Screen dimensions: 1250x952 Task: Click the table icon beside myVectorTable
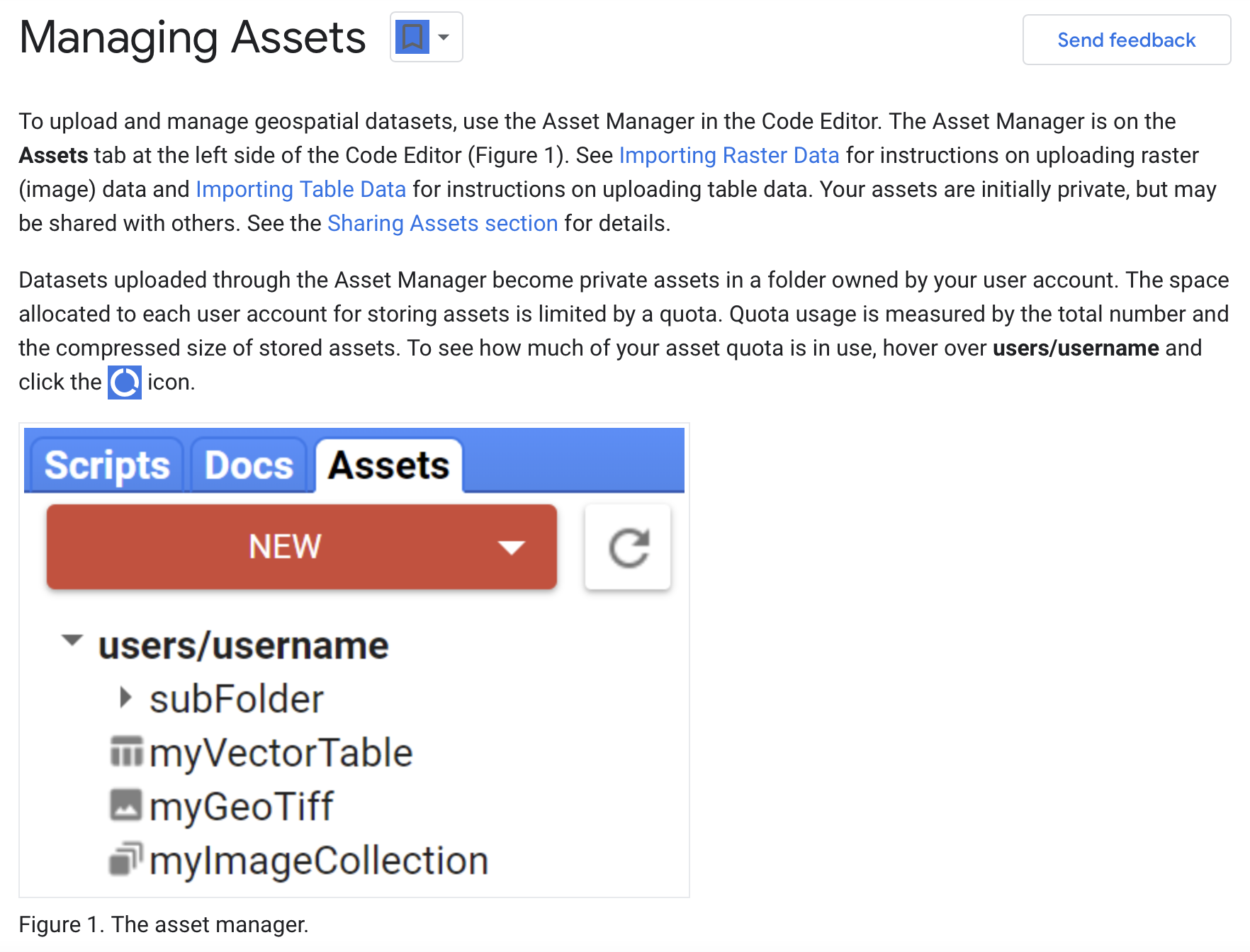(x=127, y=752)
